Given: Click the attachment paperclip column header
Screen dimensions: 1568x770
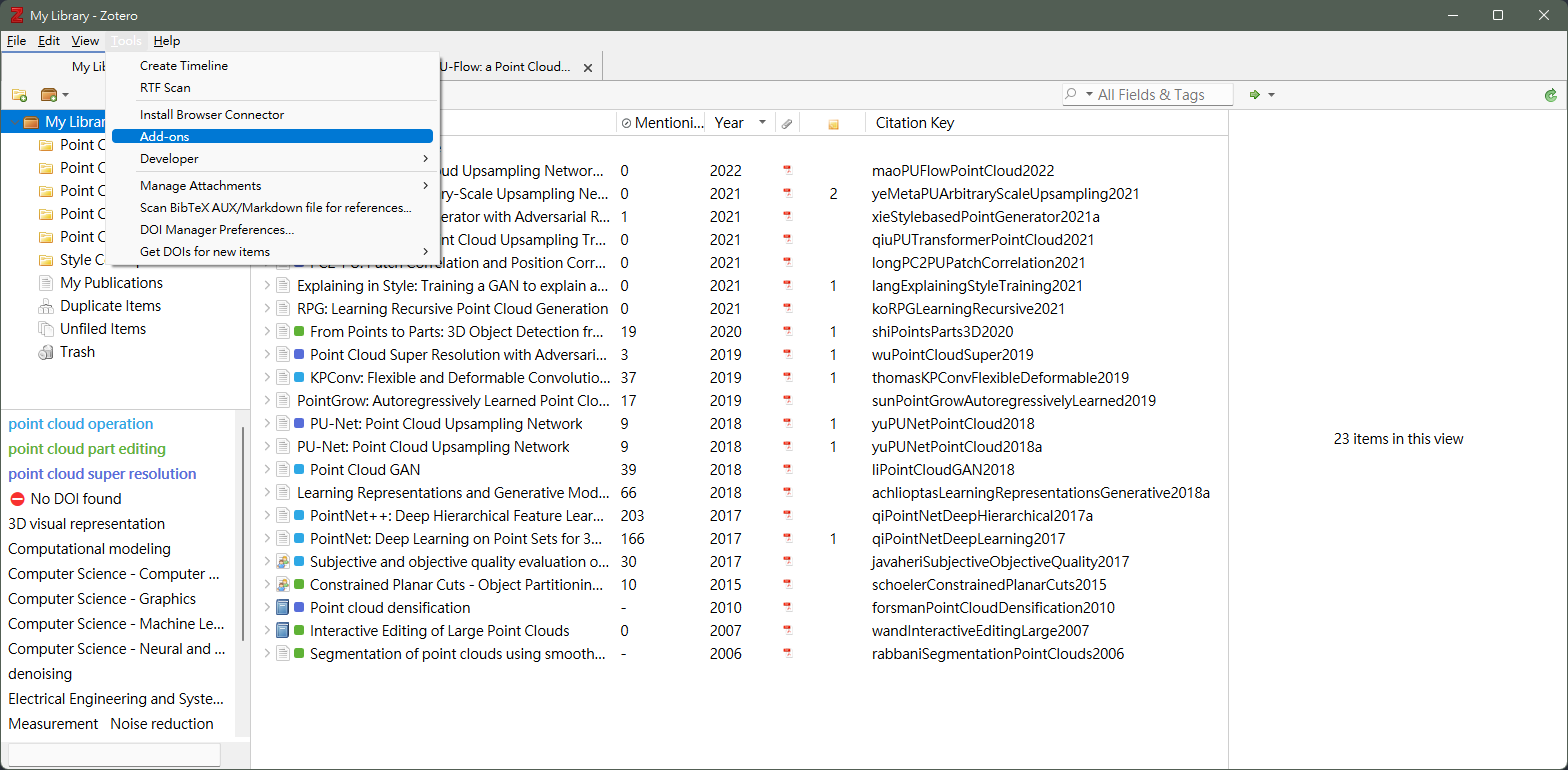Looking at the screenshot, I should click(787, 123).
